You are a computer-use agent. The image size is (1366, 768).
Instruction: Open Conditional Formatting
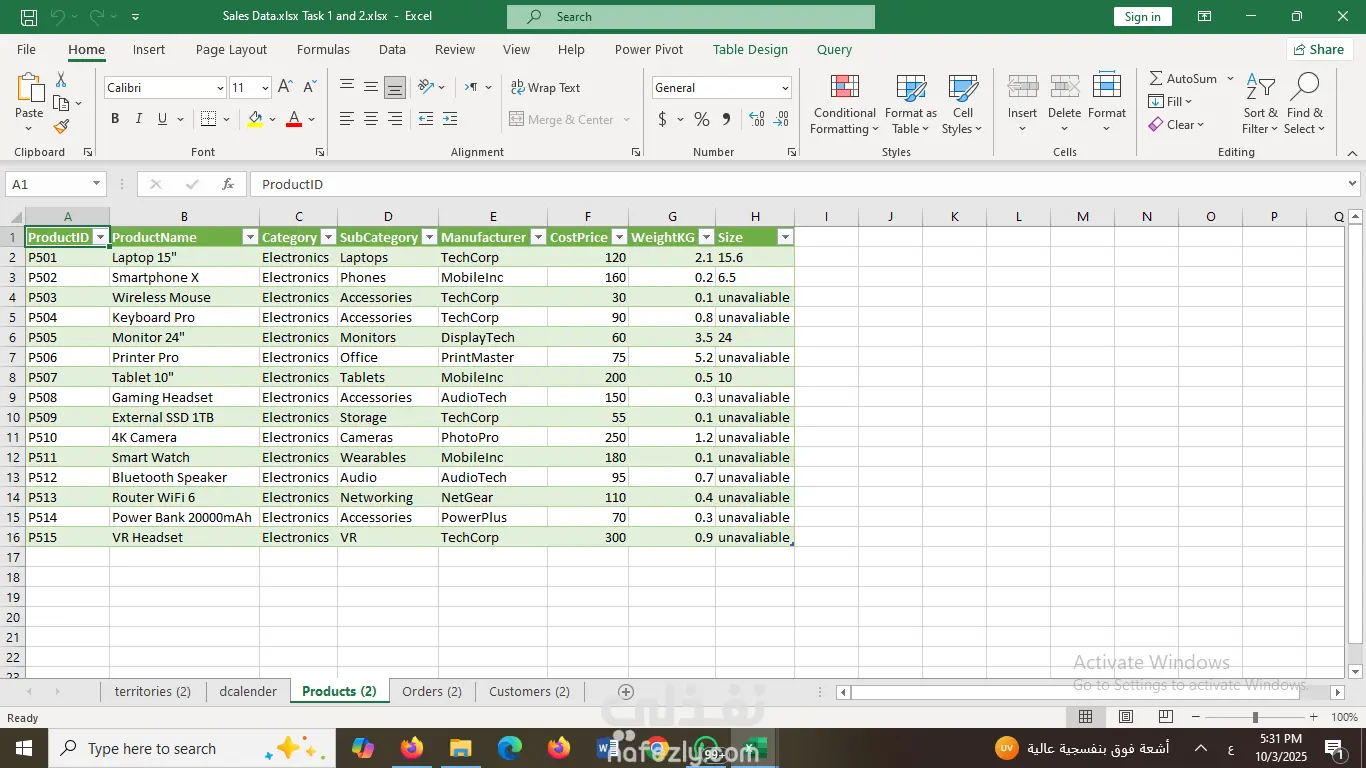844,104
